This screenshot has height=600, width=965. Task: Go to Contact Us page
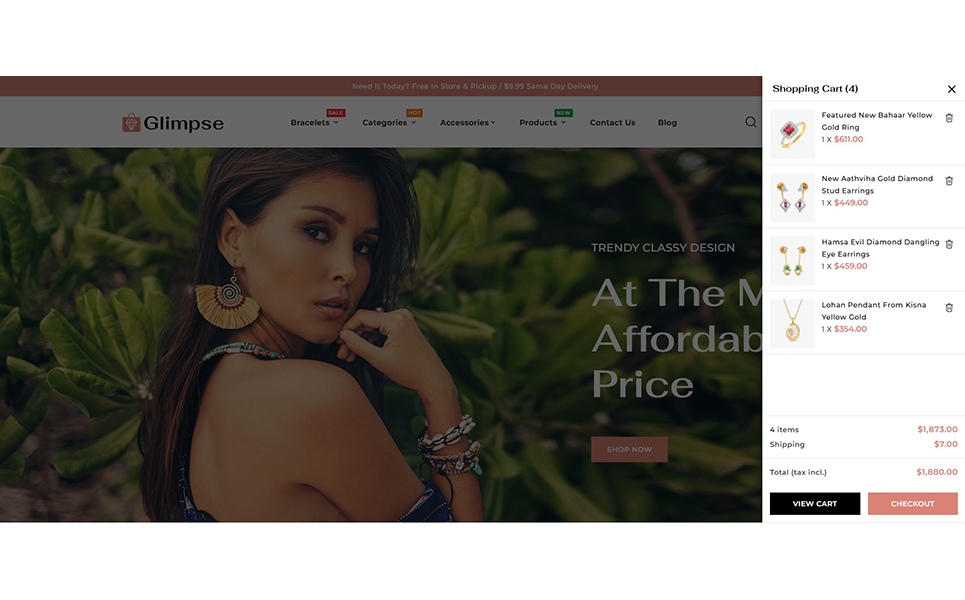point(612,122)
